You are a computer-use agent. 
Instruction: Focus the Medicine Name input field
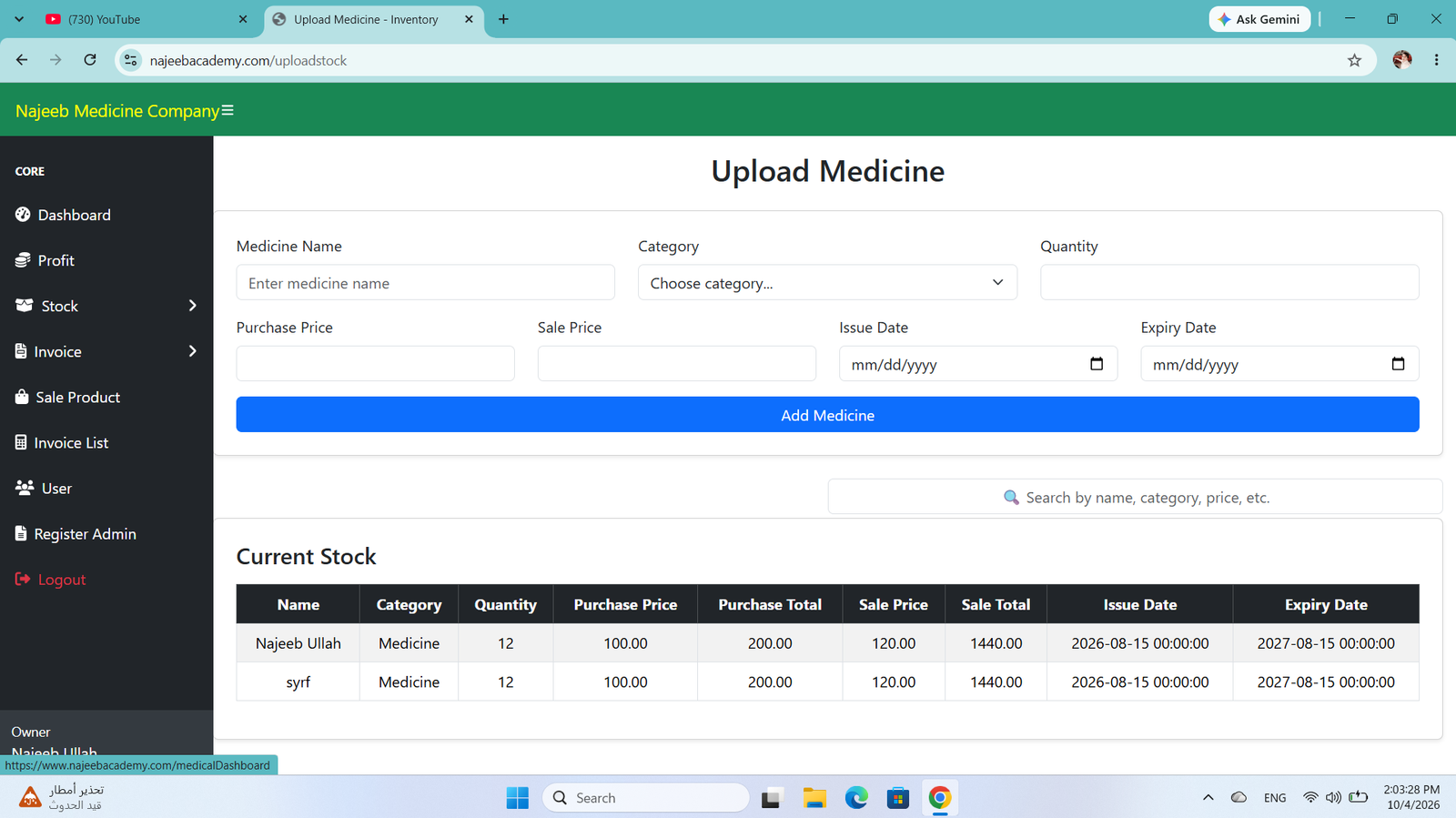425,283
